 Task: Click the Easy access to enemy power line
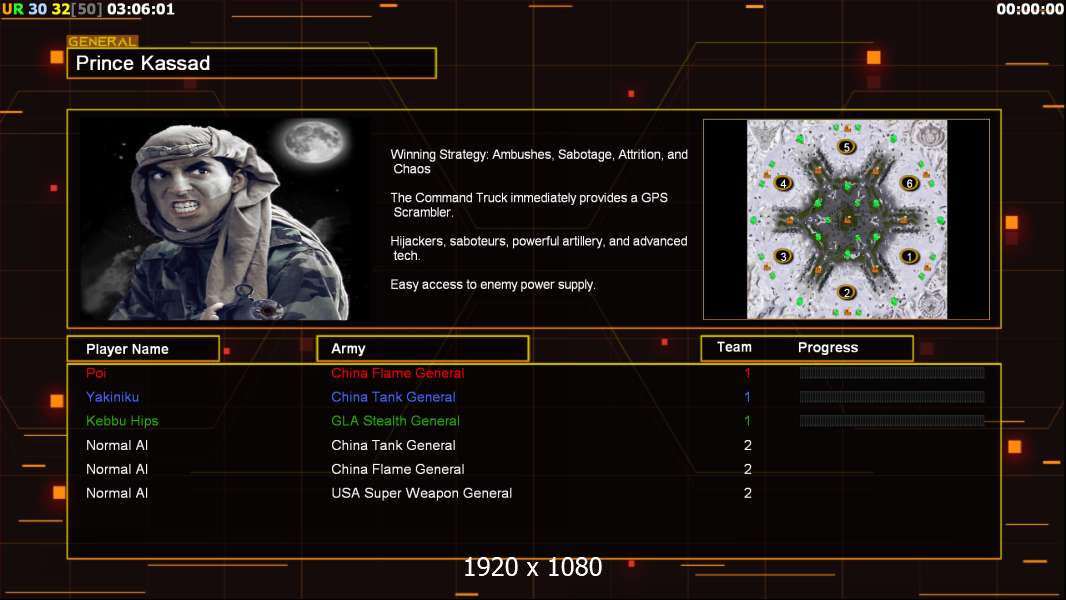tap(493, 285)
